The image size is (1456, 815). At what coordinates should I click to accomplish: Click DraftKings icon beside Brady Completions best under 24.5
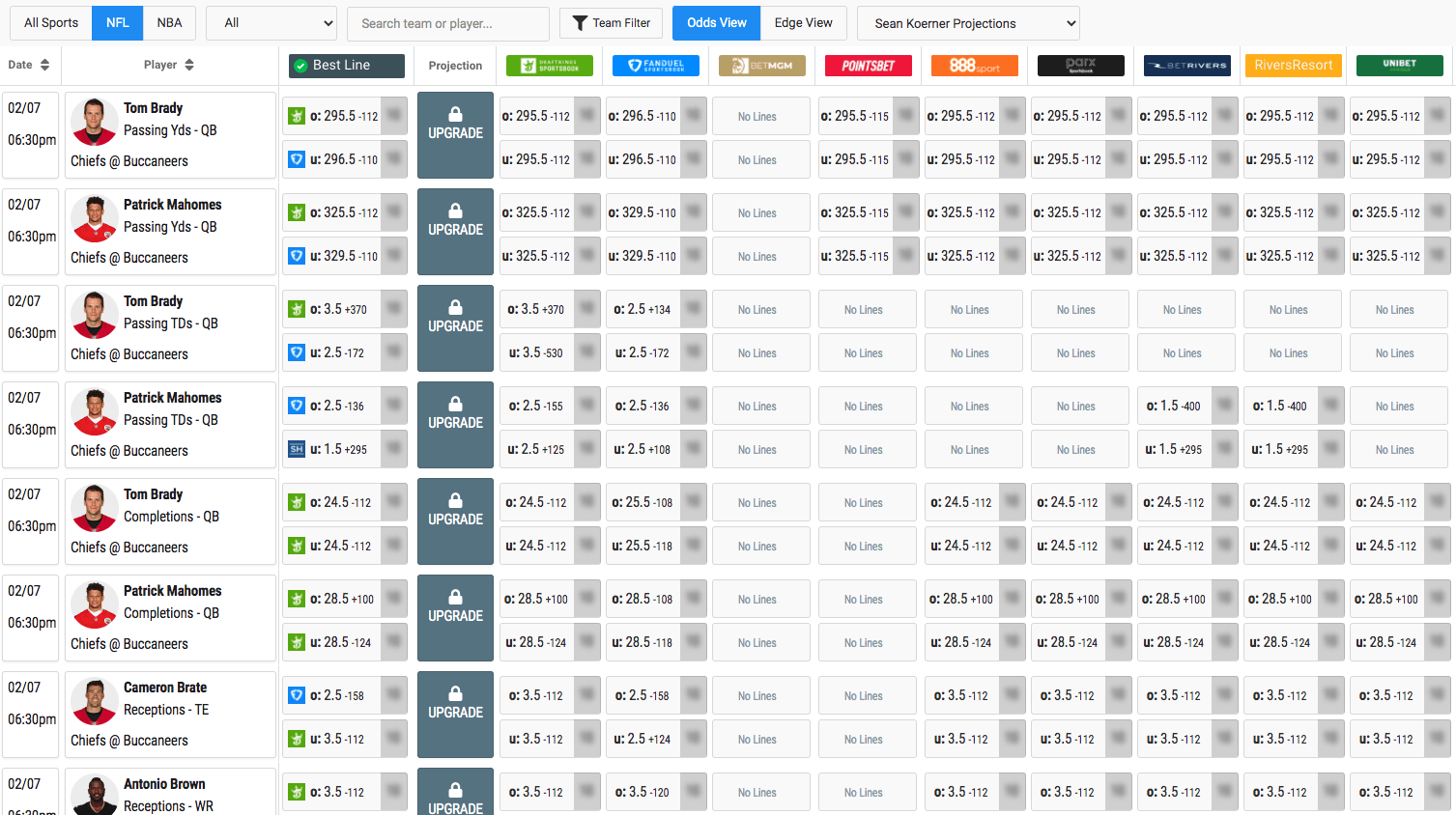click(x=298, y=546)
